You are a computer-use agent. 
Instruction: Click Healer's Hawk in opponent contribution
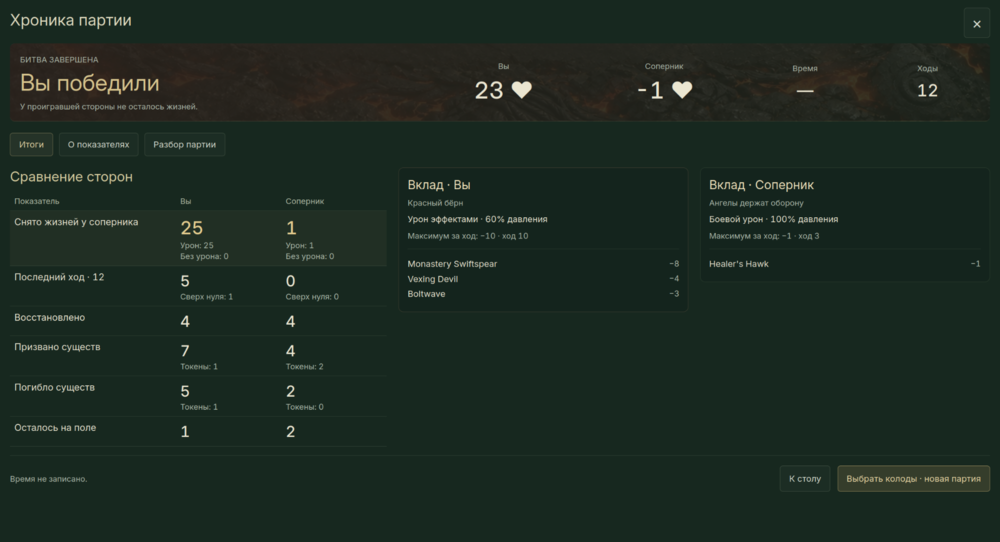739,264
